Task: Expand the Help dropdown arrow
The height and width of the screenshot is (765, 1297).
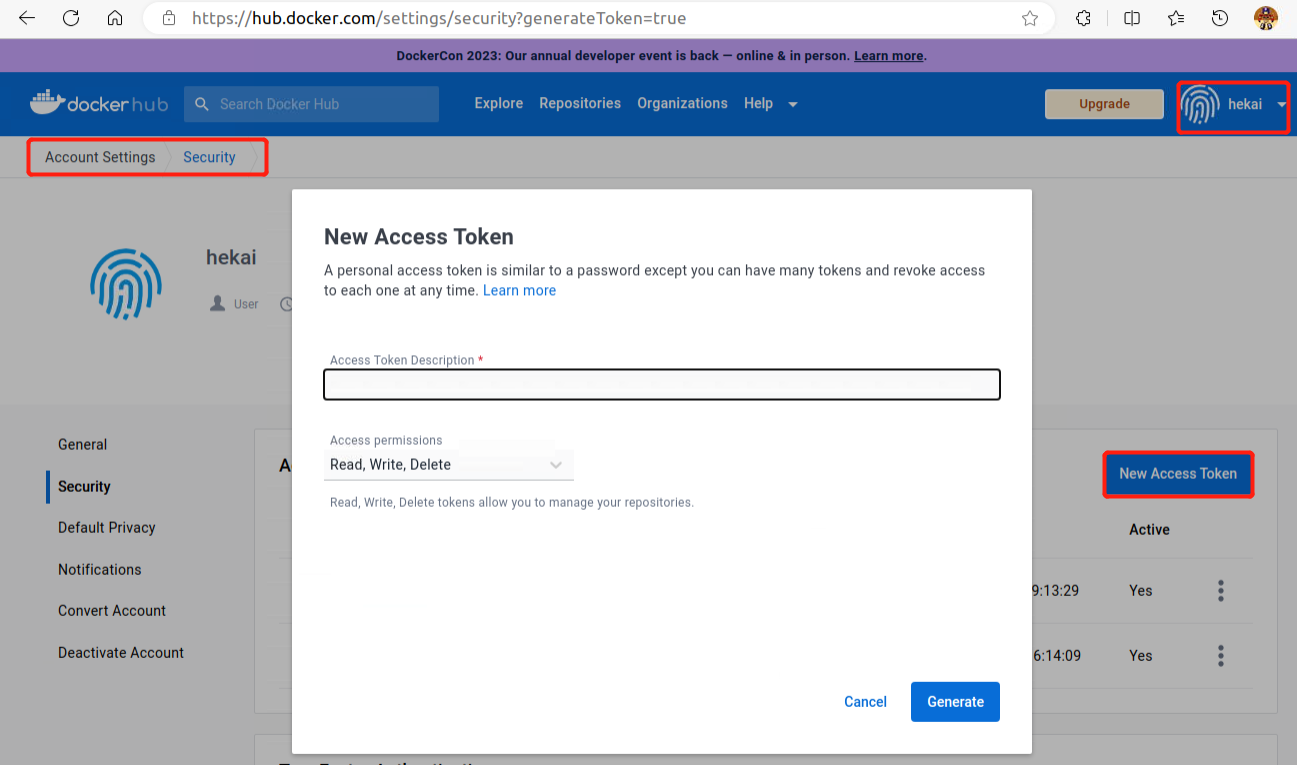Action: (x=793, y=104)
